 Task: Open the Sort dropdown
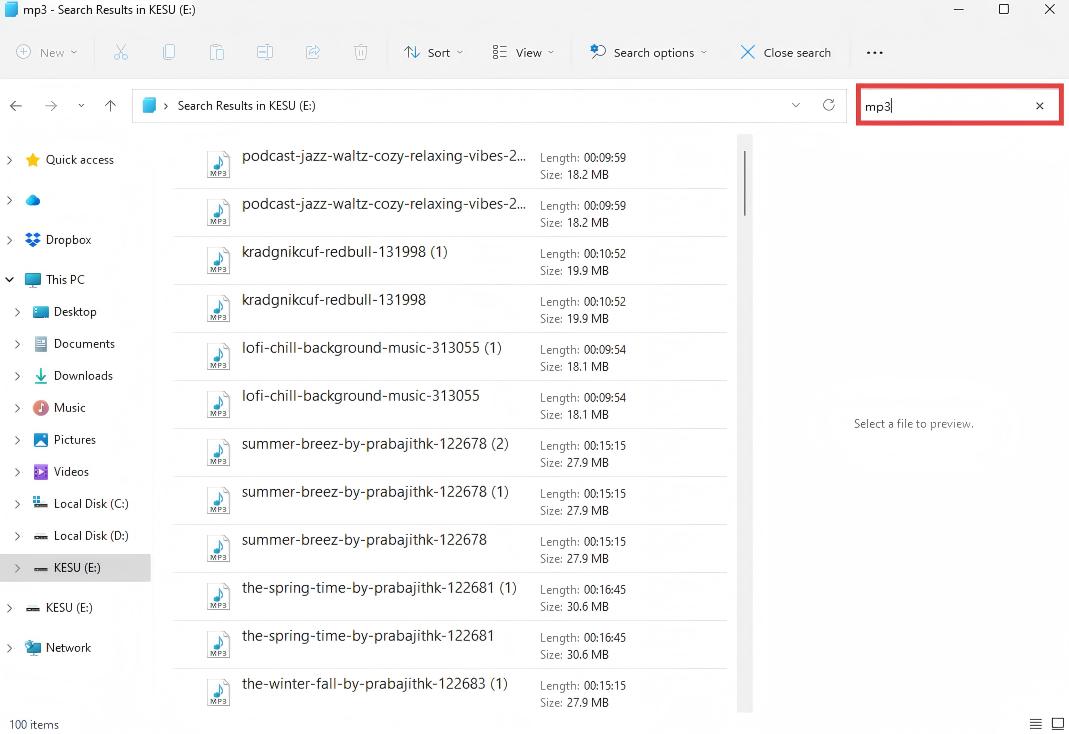pos(432,52)
